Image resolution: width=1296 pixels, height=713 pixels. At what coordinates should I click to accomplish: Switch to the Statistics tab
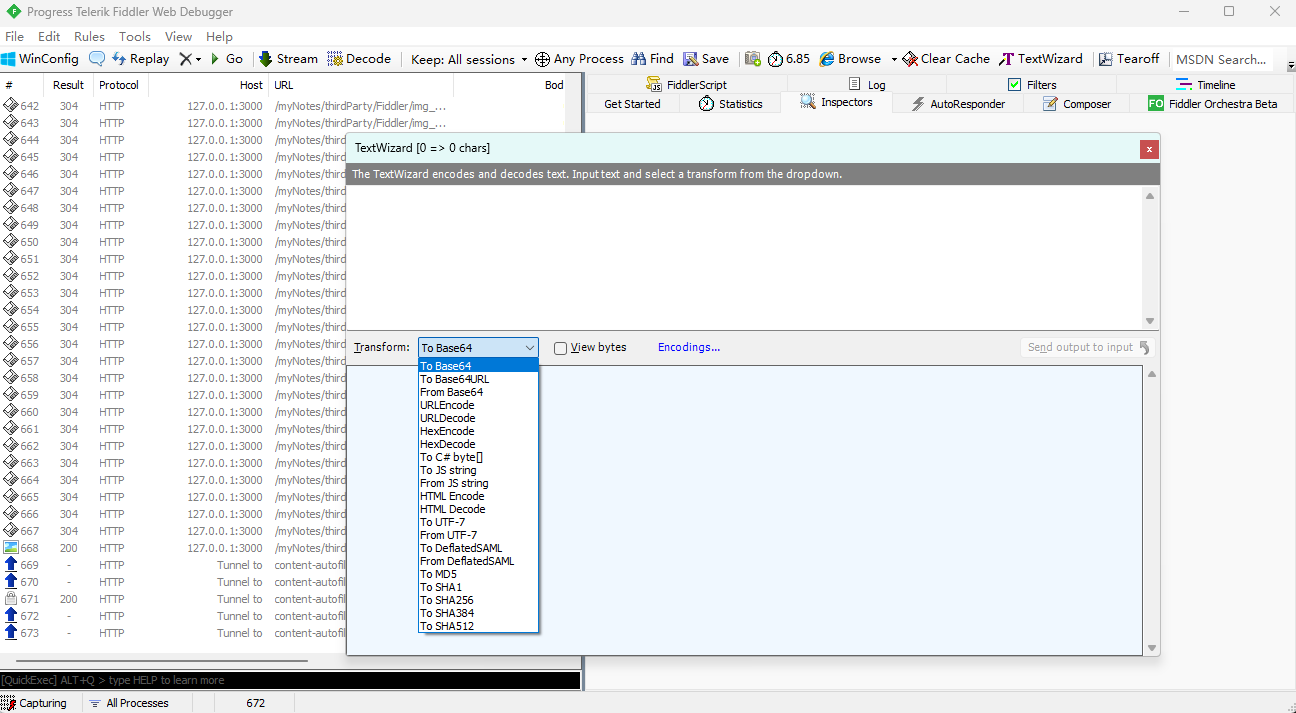[730, 104]
